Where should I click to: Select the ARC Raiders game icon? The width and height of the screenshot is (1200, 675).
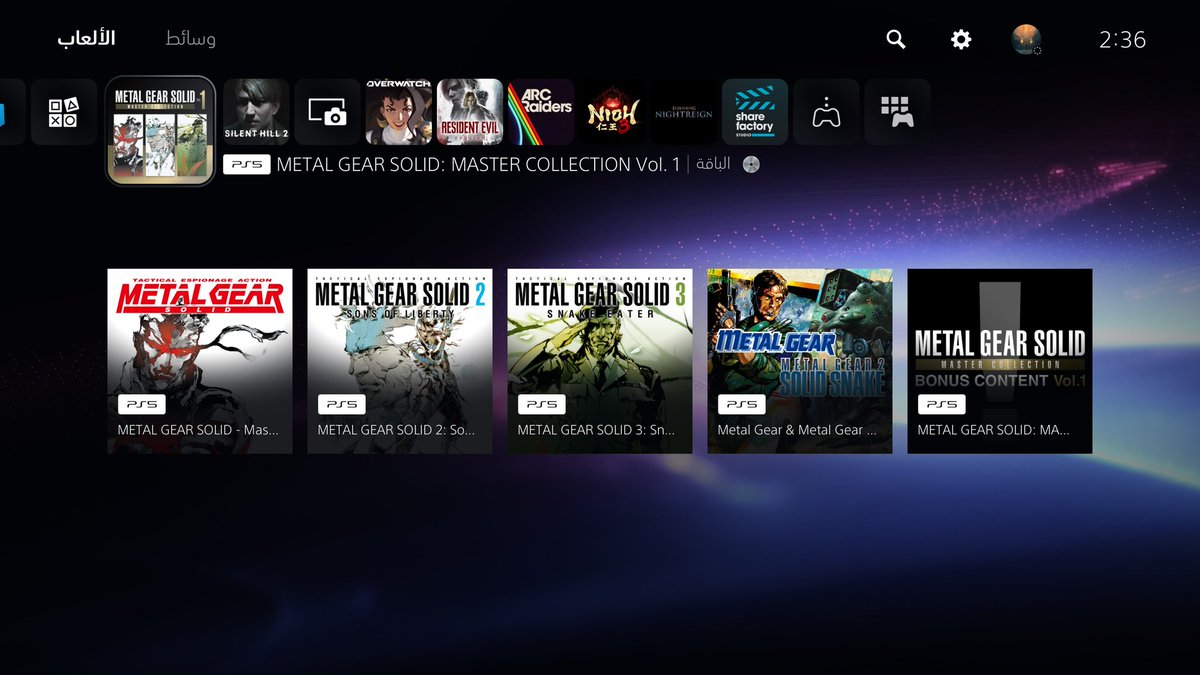(x=541, y=112)
